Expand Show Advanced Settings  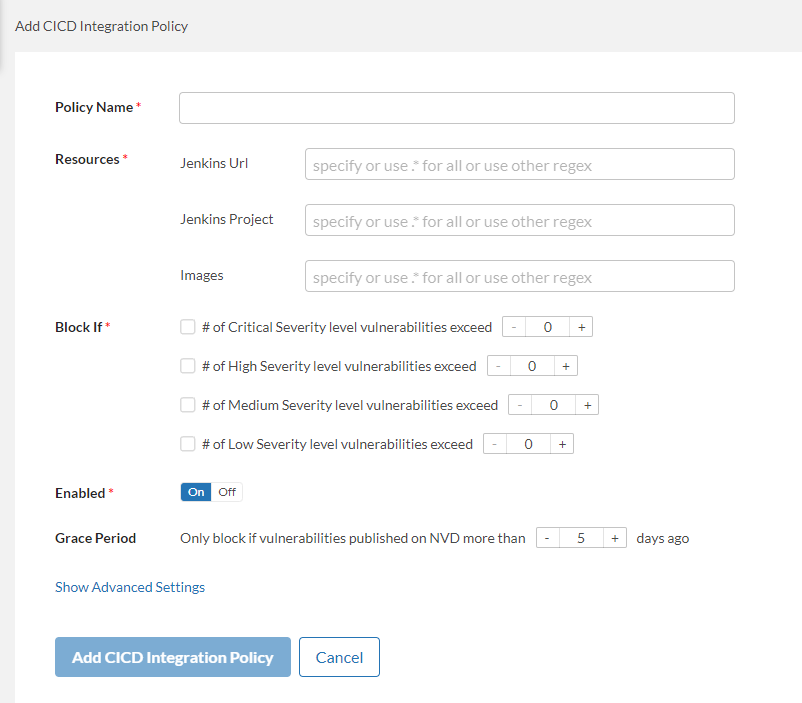coord(130,587)
